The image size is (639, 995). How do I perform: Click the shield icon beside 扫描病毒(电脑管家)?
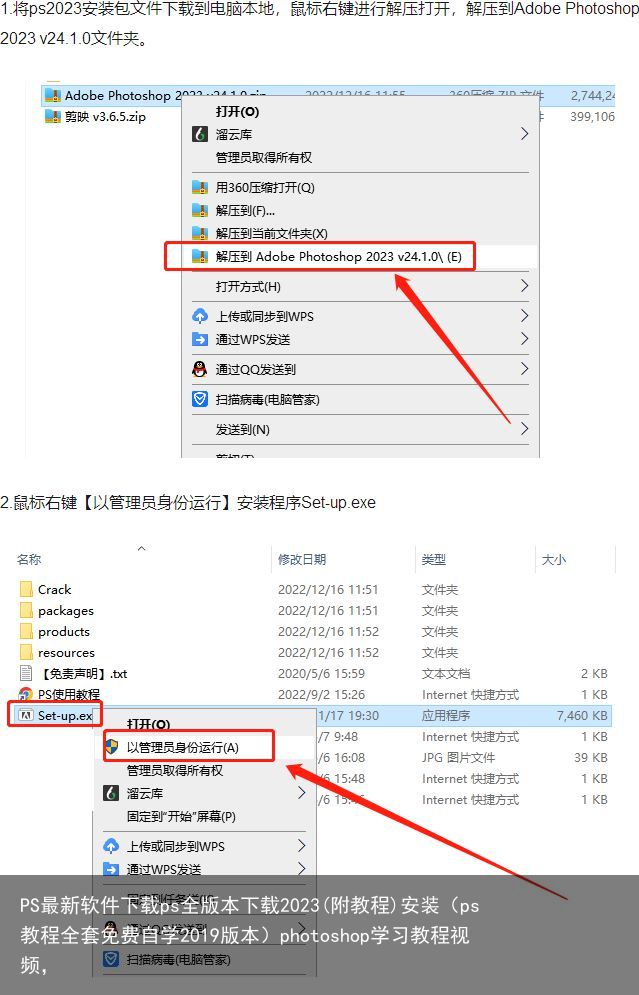click(x=200, y=399)
